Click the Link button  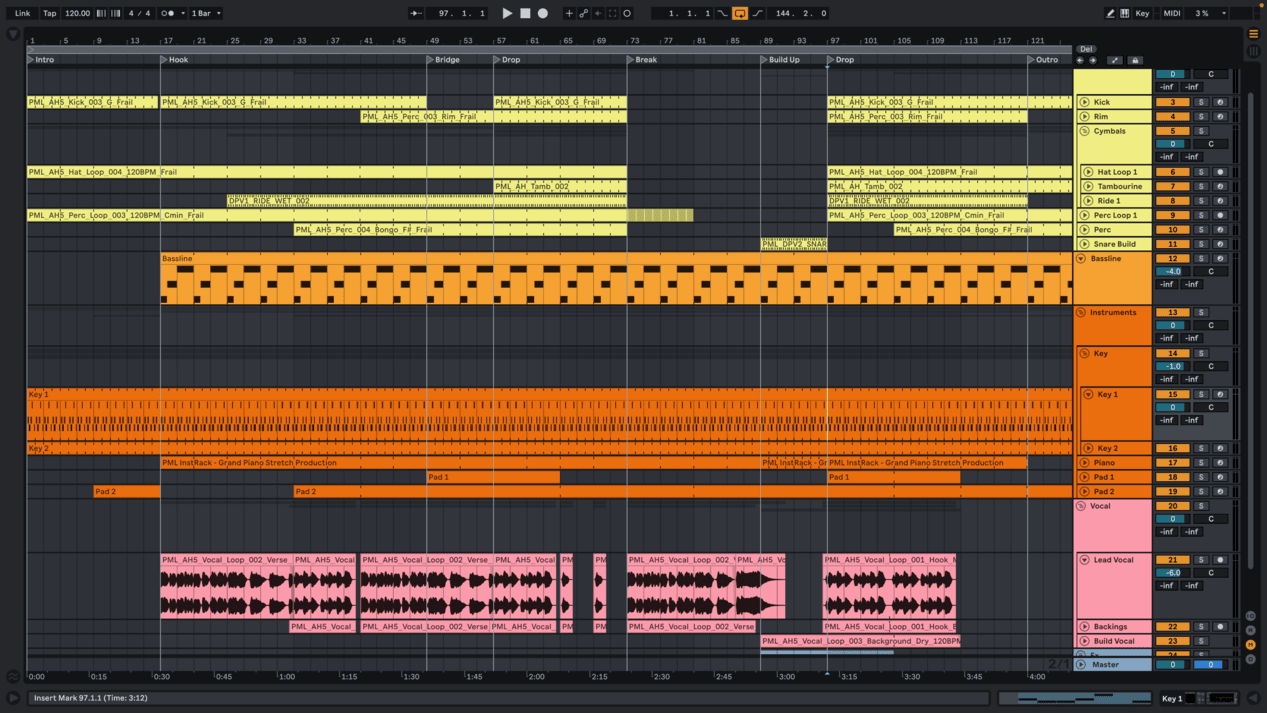click(x=22, y=14)
